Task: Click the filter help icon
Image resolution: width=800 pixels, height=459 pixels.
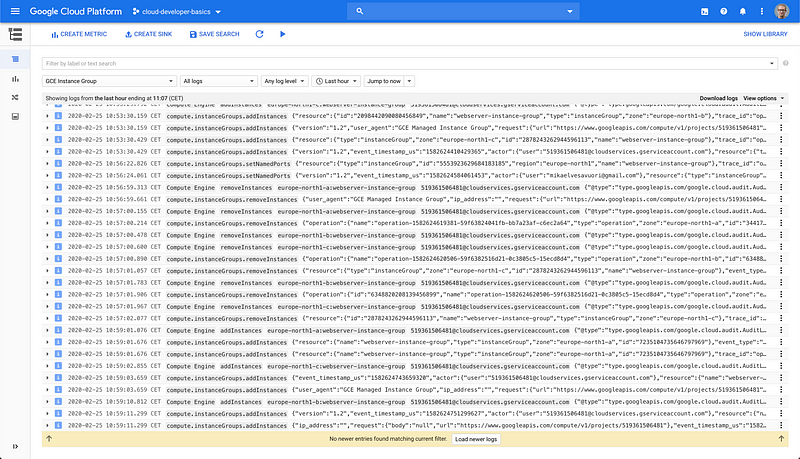Action: tap(785, 63)
